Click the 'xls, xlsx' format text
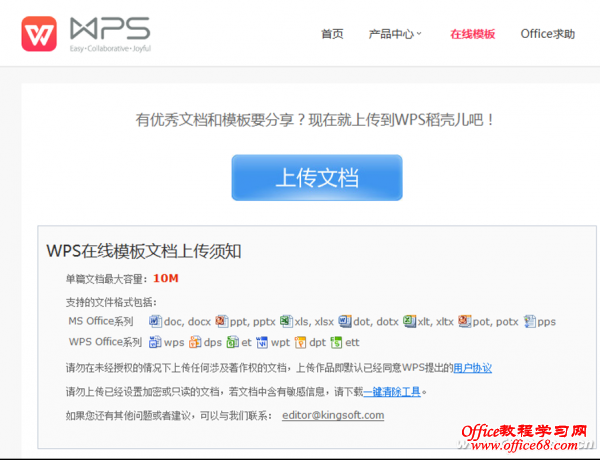Viewport: 600px width, 460px height. 314,322
